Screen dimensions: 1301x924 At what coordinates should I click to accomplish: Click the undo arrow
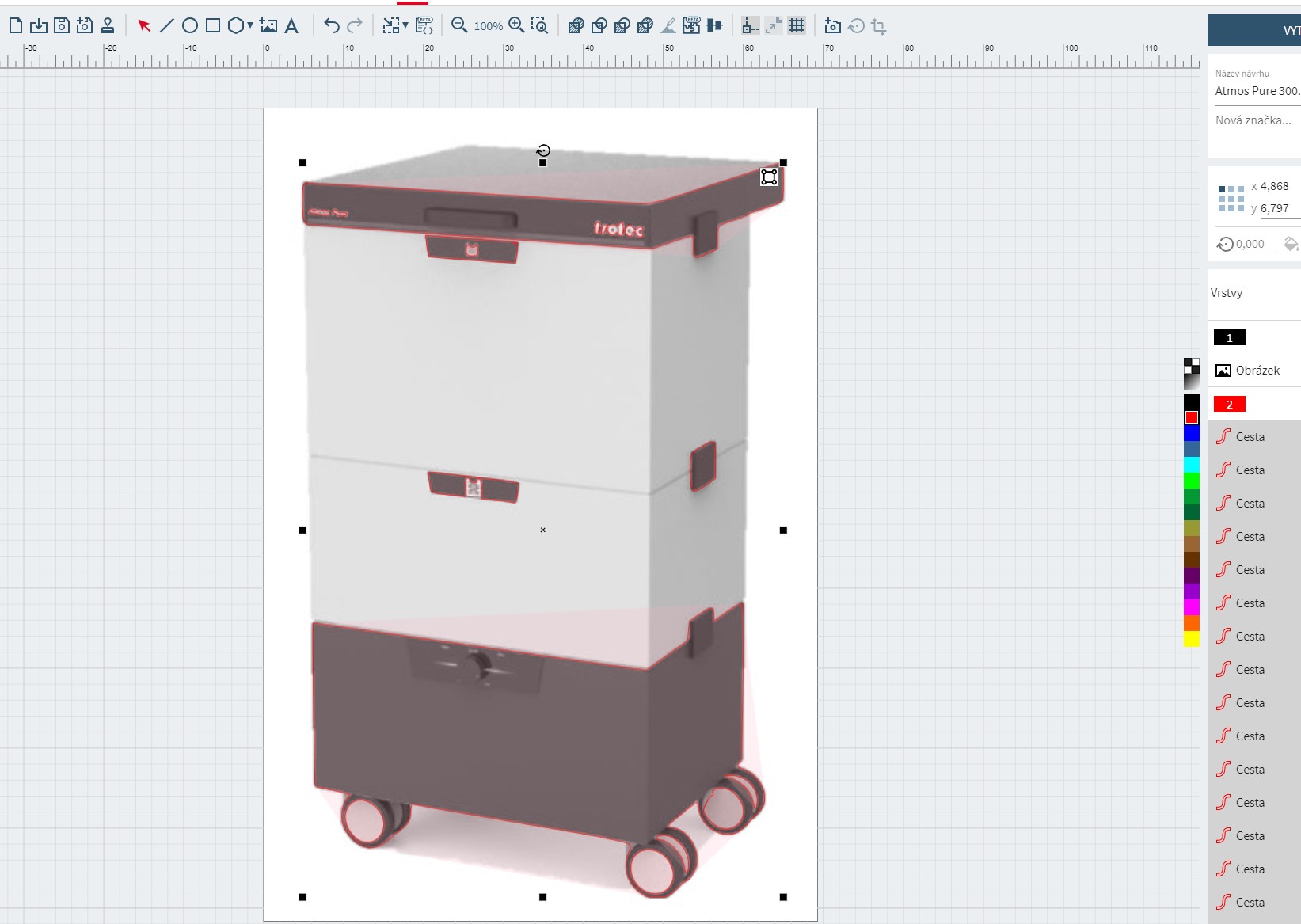(x=332, y=26)
